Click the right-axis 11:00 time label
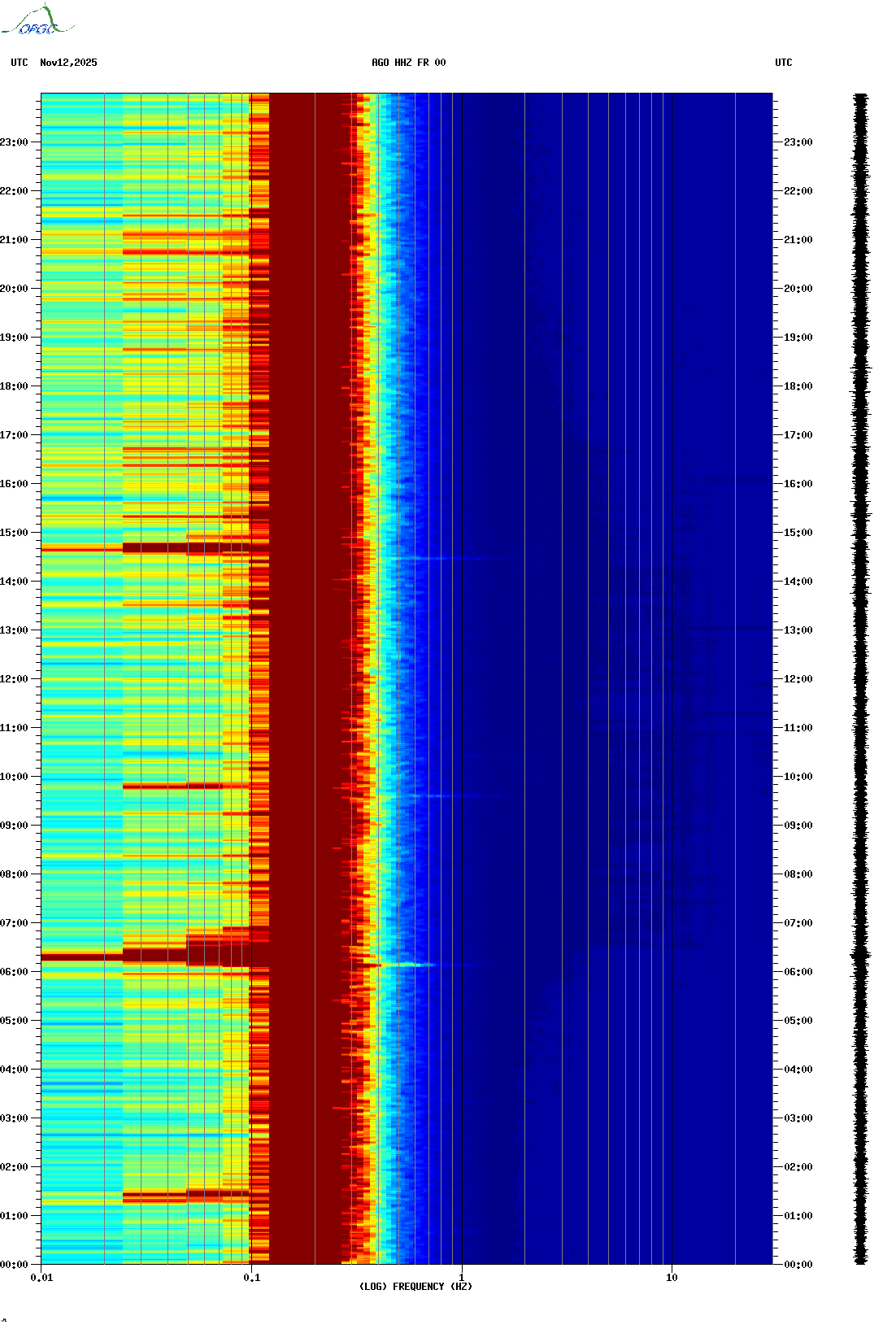896x1329 pixels. point(798,728)
